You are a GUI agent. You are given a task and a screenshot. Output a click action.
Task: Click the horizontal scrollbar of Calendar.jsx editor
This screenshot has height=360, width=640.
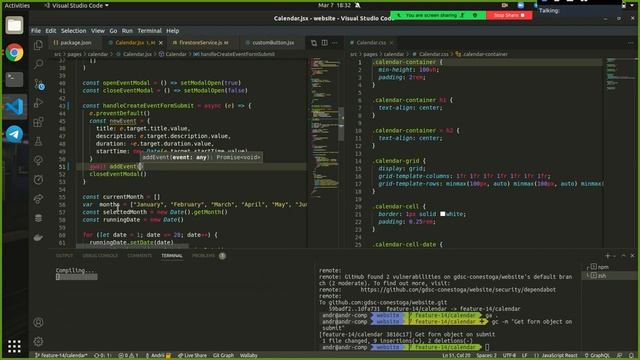tap(132, 246)
